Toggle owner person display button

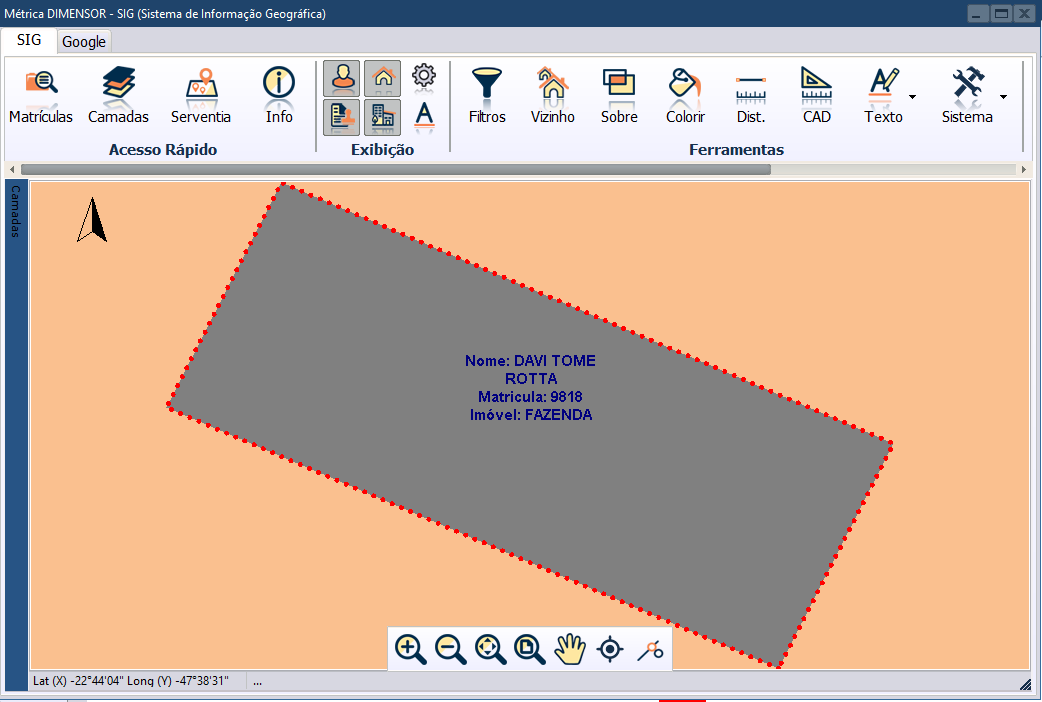(342, 77)
